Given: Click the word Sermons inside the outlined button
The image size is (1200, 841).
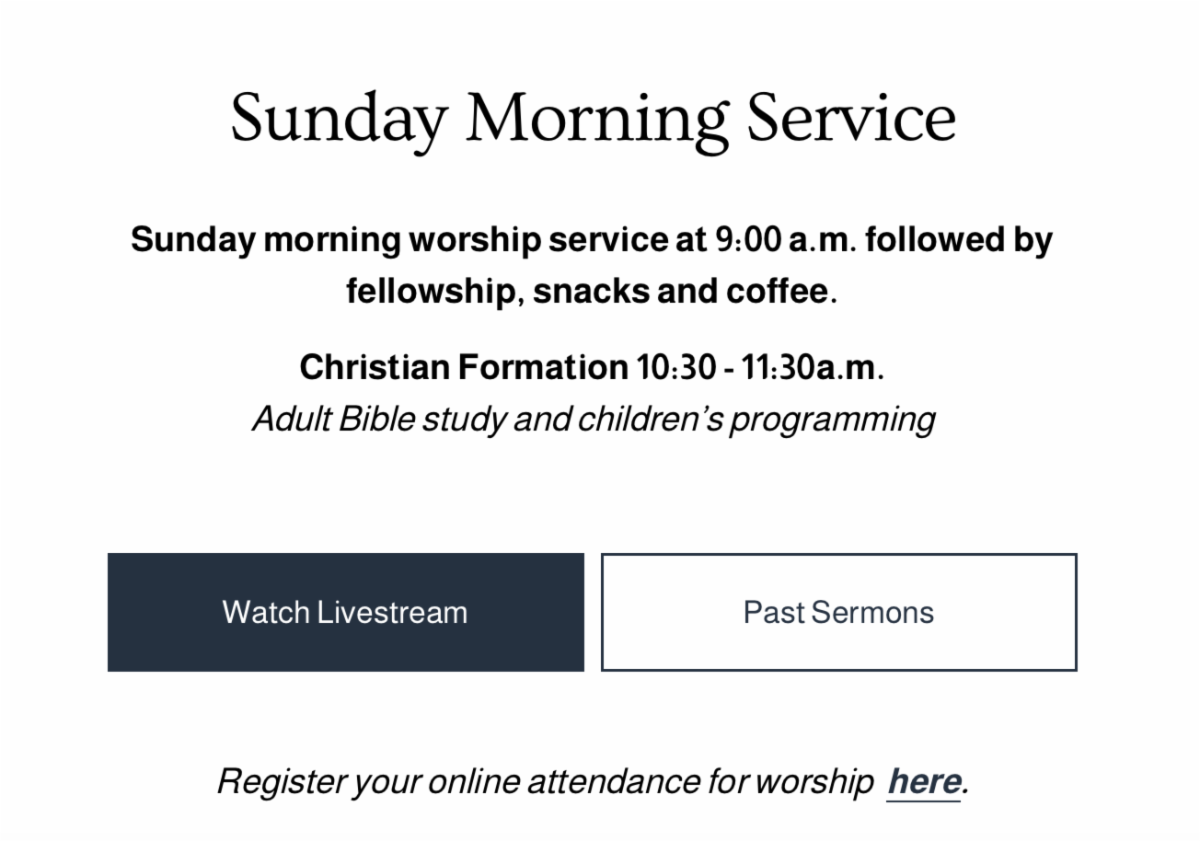Looking at the screenshot, I should click(873, 612).
